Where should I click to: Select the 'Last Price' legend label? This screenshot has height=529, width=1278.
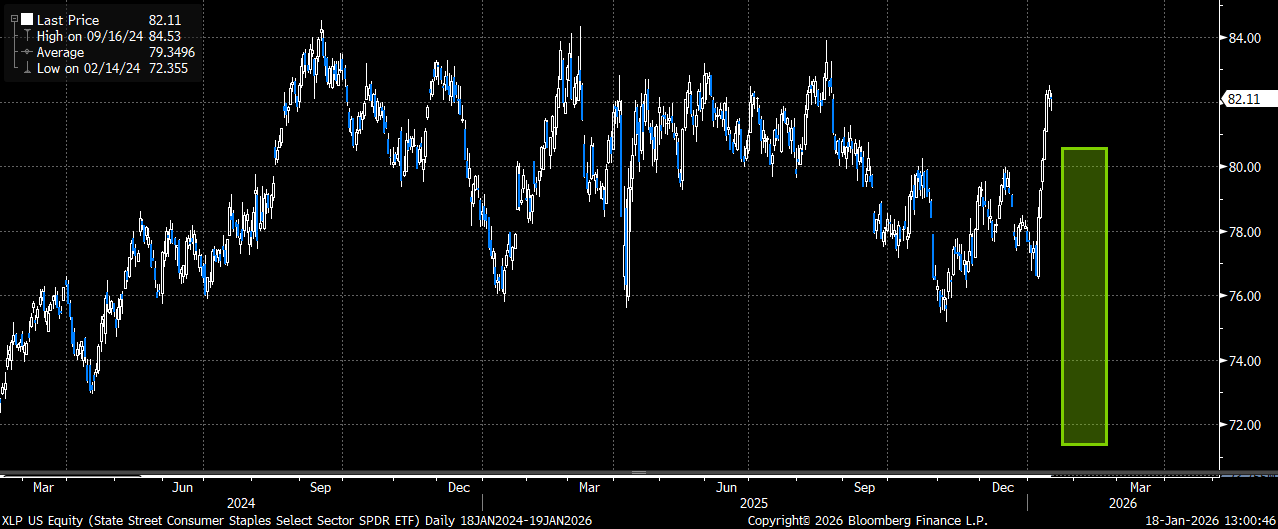click(x=67, y=20)
